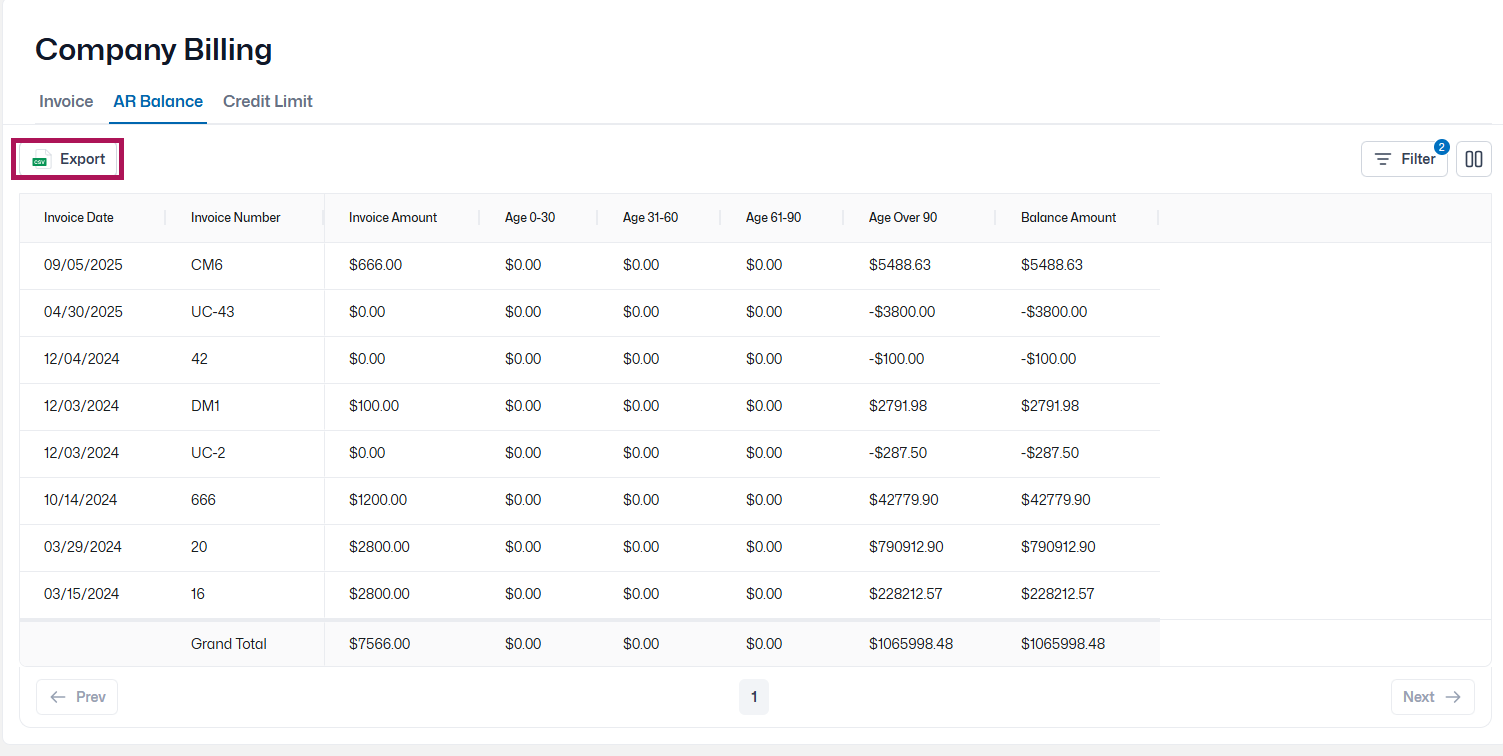Select invoice number UC-2
Screen dimensions: 1503x756
pos(208,453)
